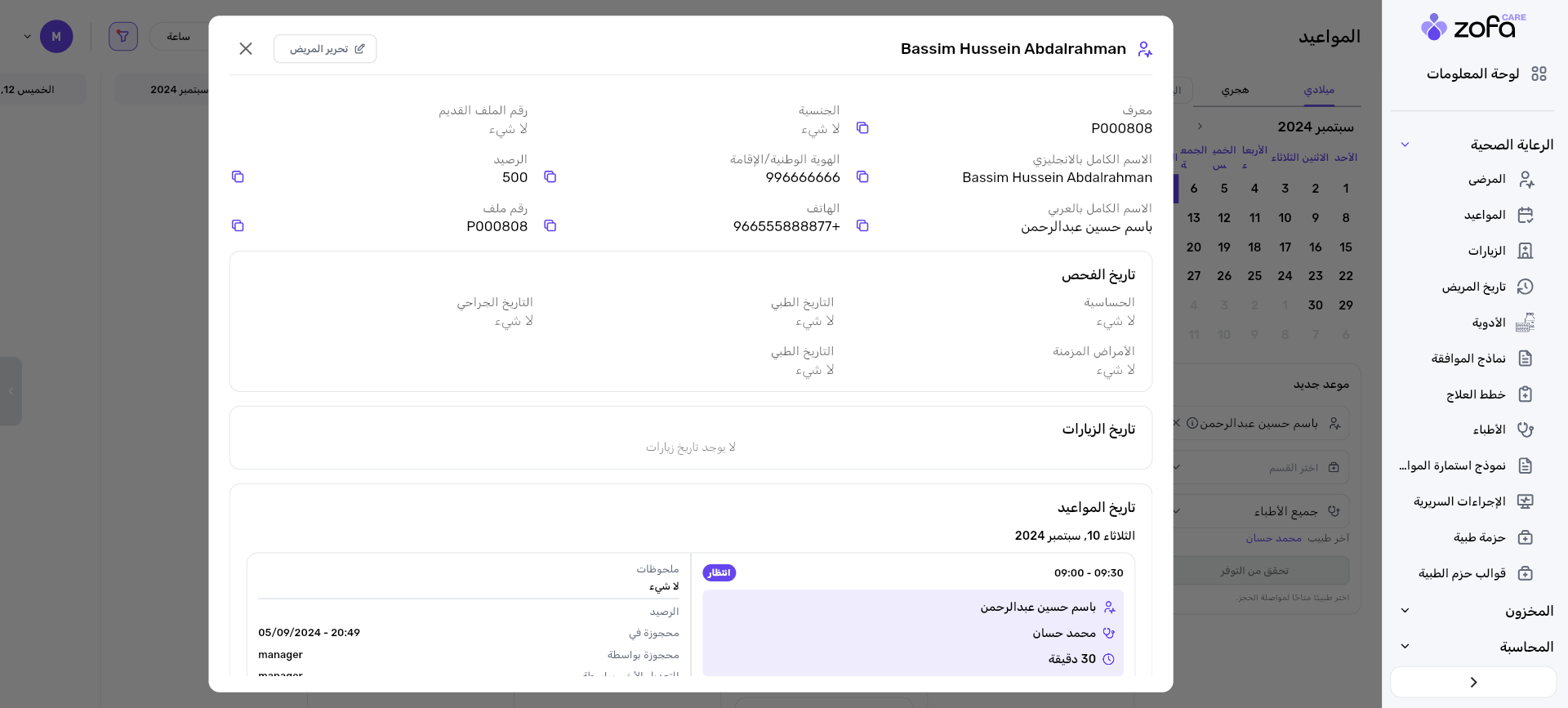Copy the national ID number 996666666

[x=550, y=177]
